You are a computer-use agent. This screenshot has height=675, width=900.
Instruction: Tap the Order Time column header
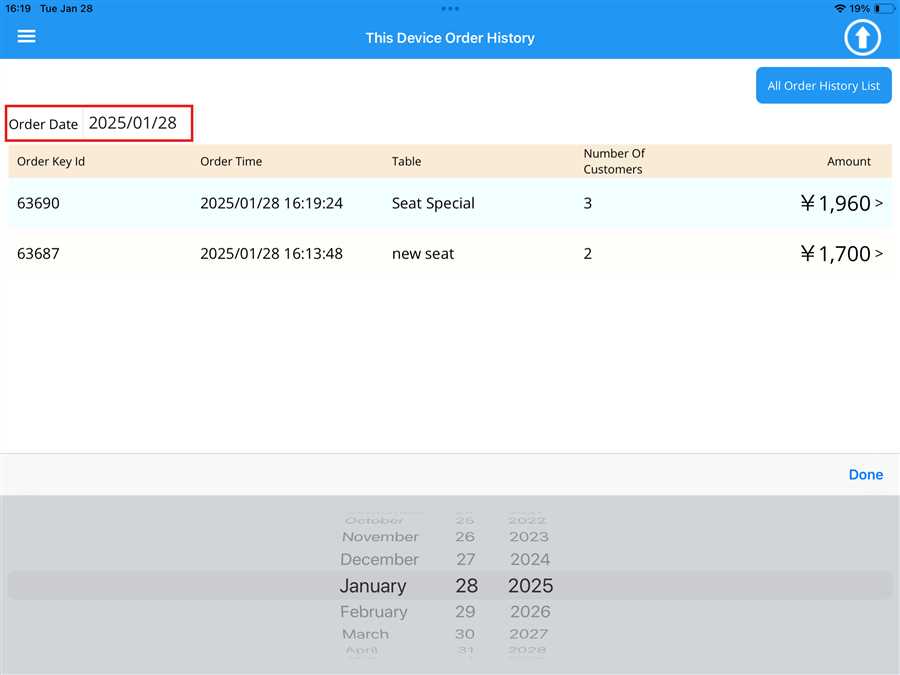231,161
